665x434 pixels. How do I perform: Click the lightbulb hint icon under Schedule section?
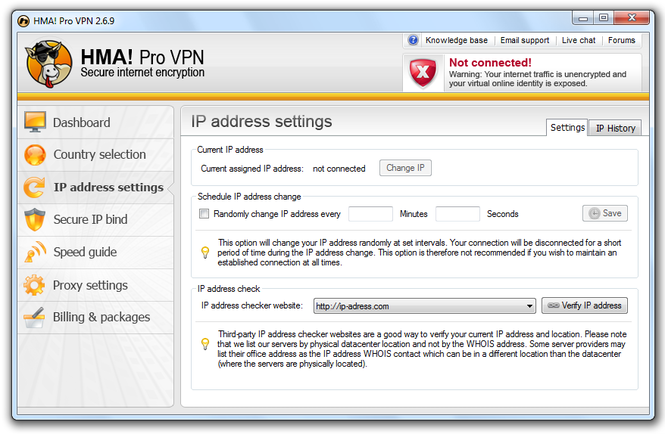click(205, 252)
